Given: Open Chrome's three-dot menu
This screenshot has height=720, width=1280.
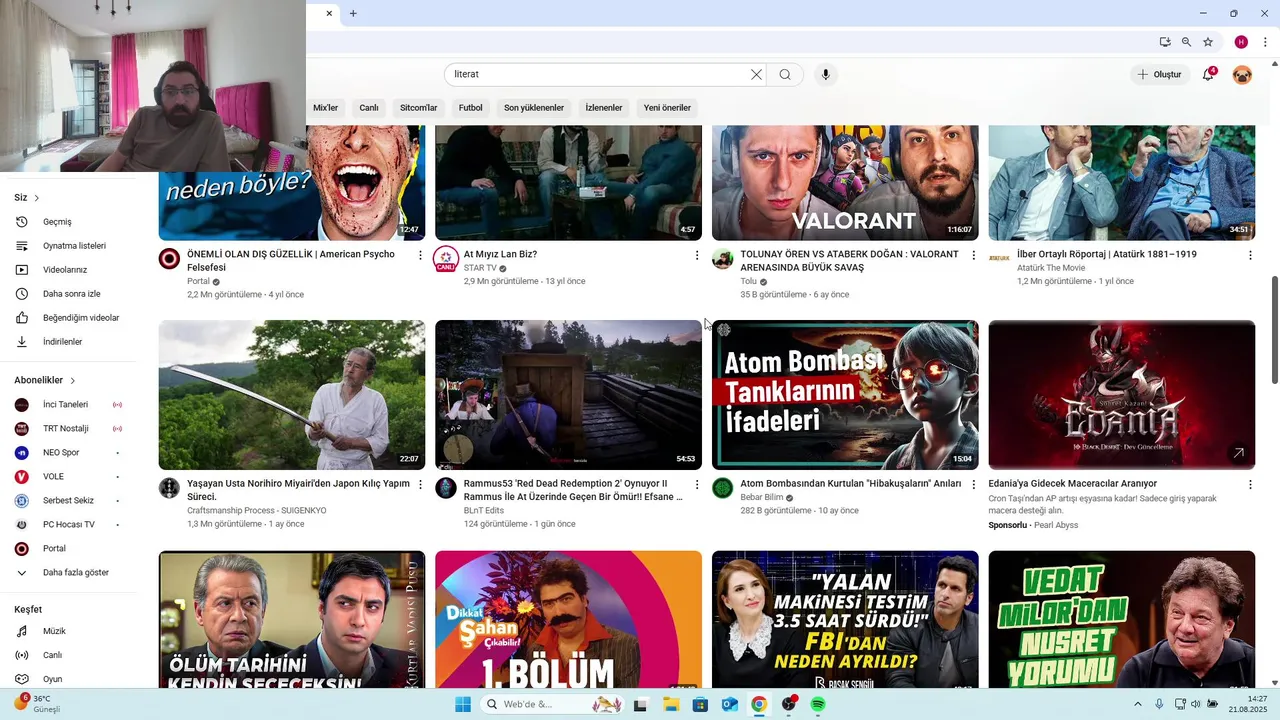Looking at the screenshot, I should [1266, 42].
